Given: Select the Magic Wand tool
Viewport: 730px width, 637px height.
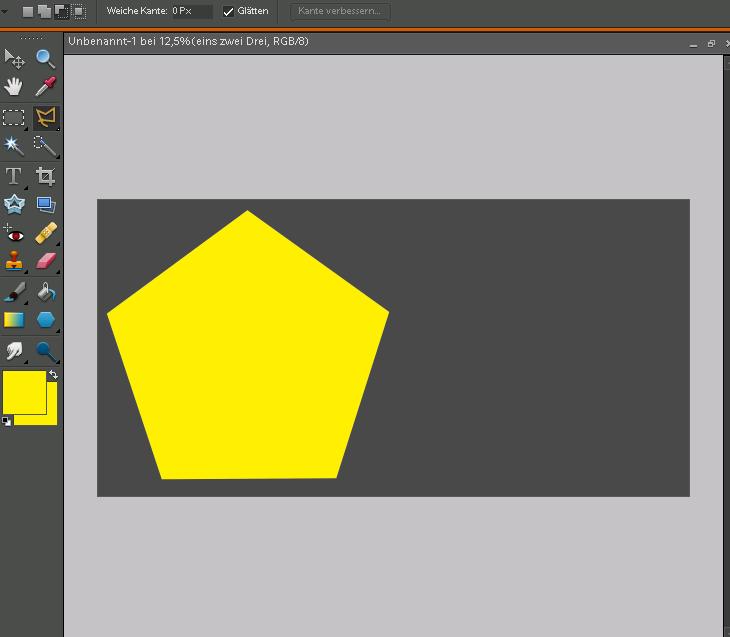Looking at the screenshot, I should click(14, 146).
